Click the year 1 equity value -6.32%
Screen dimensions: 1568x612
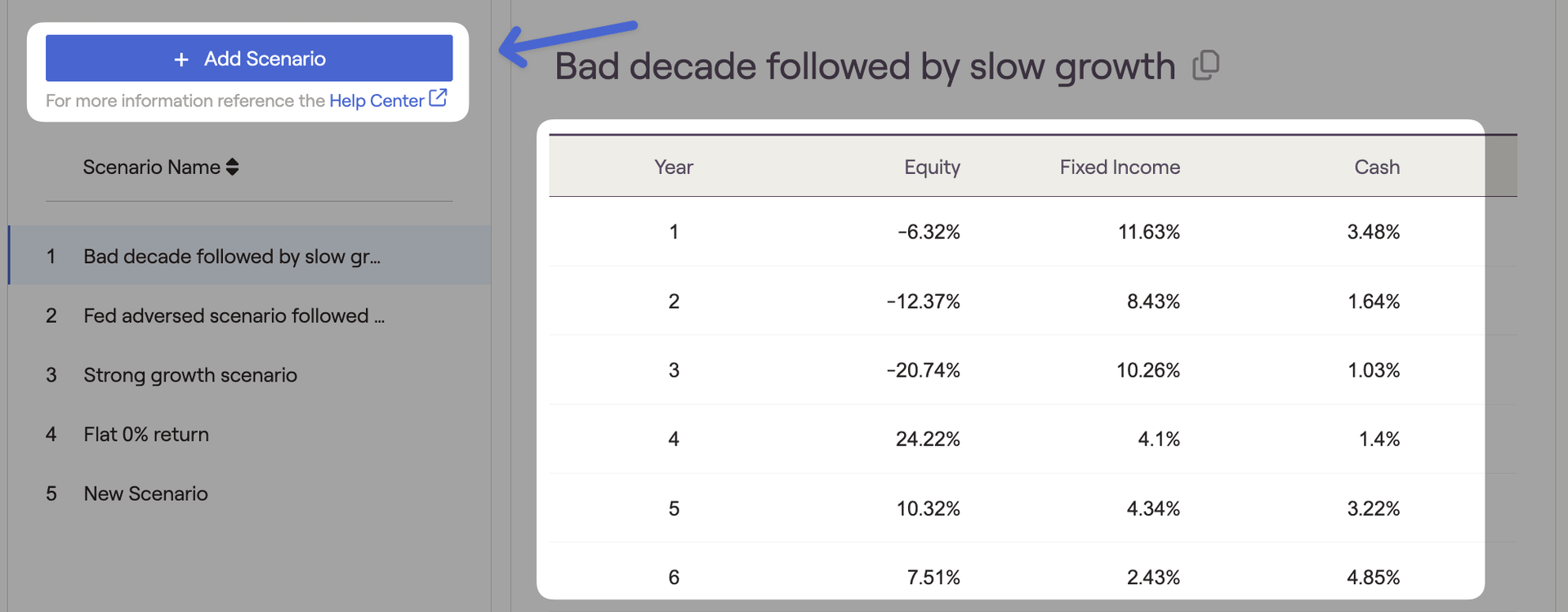(929, 232)
